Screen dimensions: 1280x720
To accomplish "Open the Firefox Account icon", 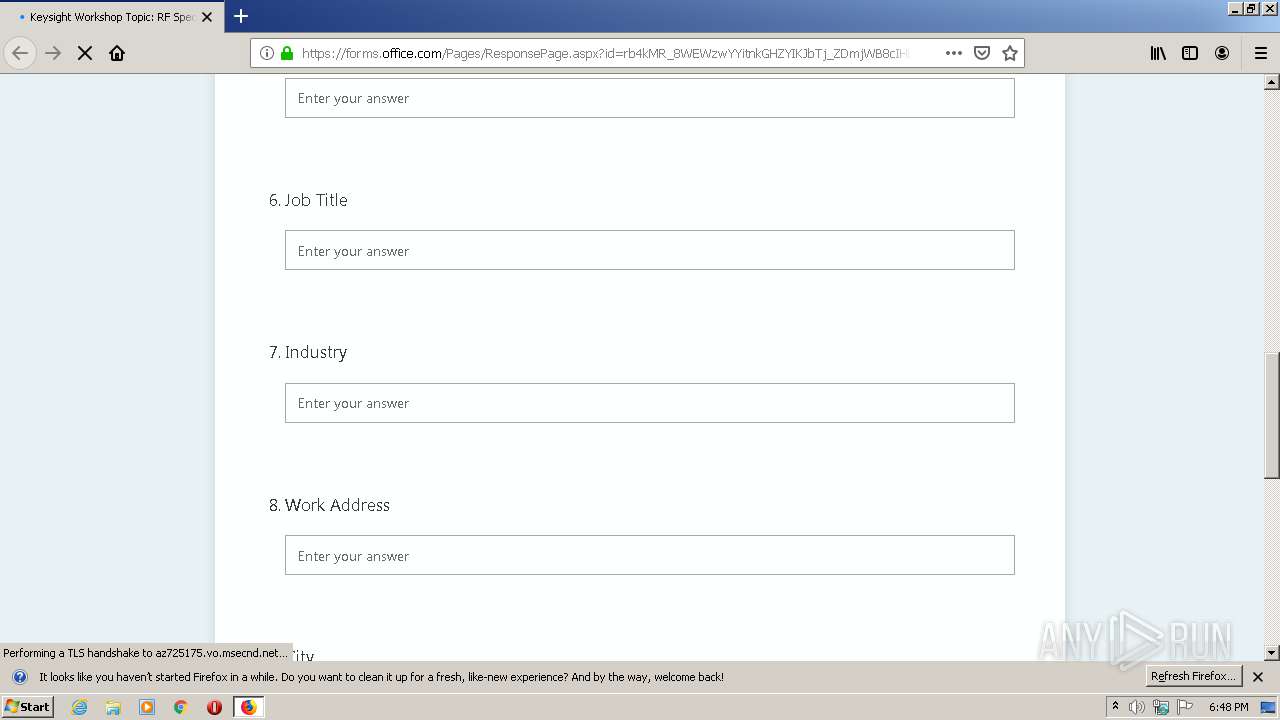I will [1222, 53].
